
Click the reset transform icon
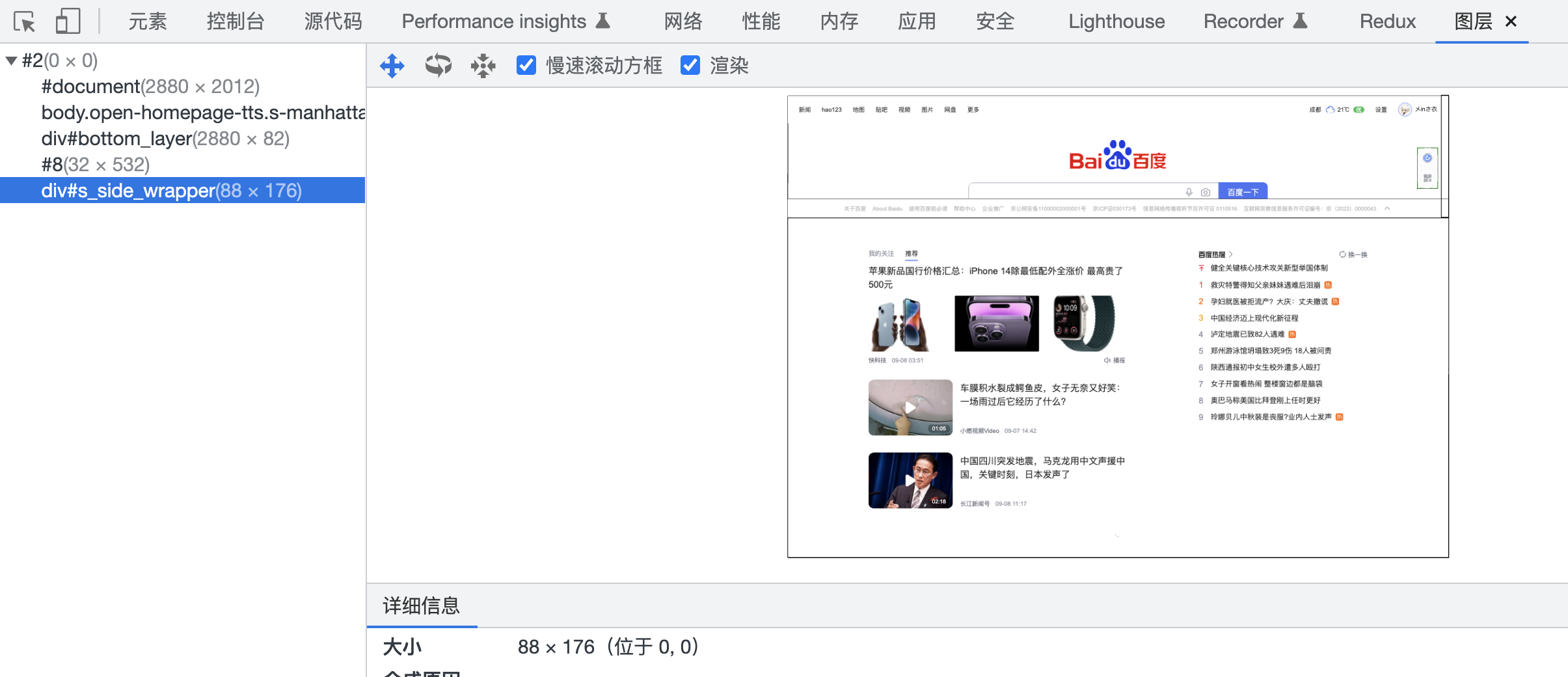[482, 66]
